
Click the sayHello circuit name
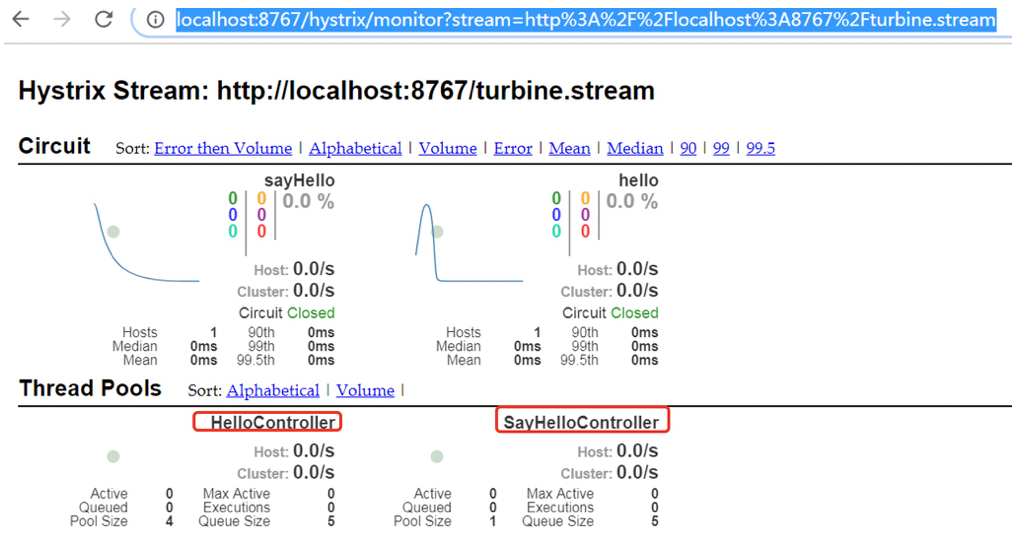click(299, 181)
